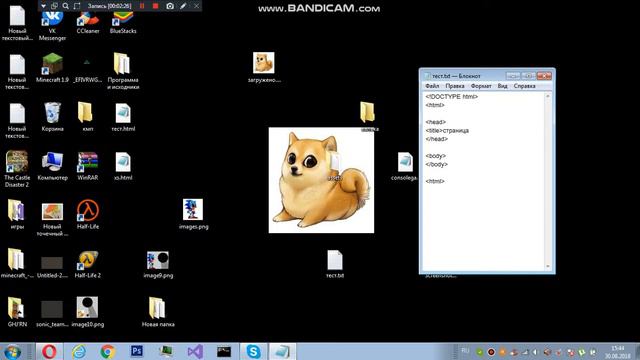The image size is (640, 360).
Task: Open command prompt taskbar icon
Action: pos(224,351)
